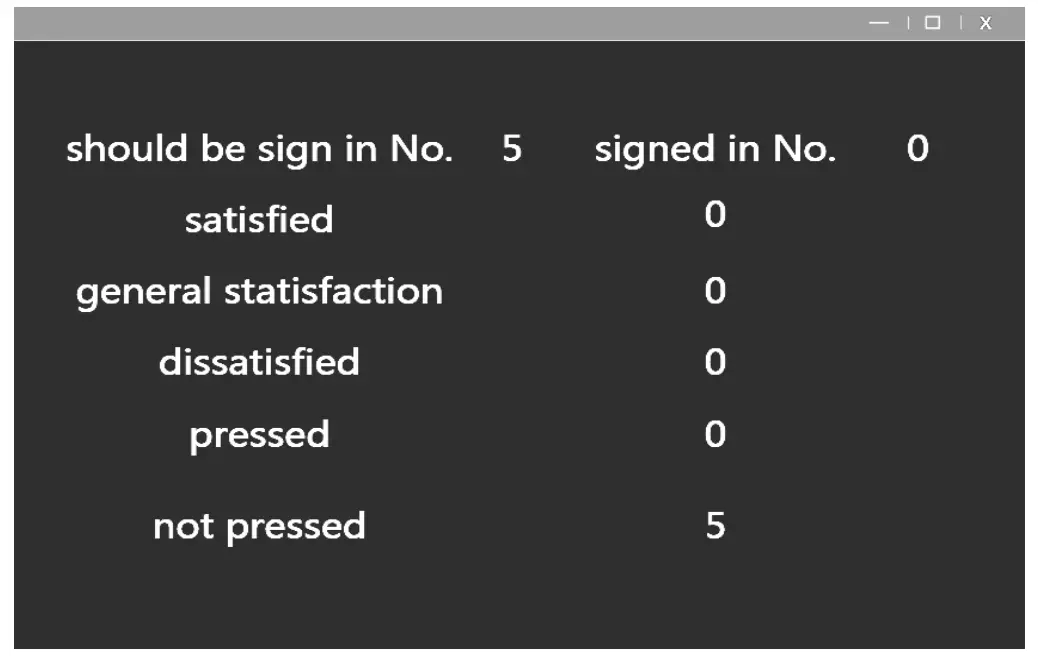This screenshot has width=1038, height=666.
Task: Select the signed-in count 0
Action: pos(917,150)
